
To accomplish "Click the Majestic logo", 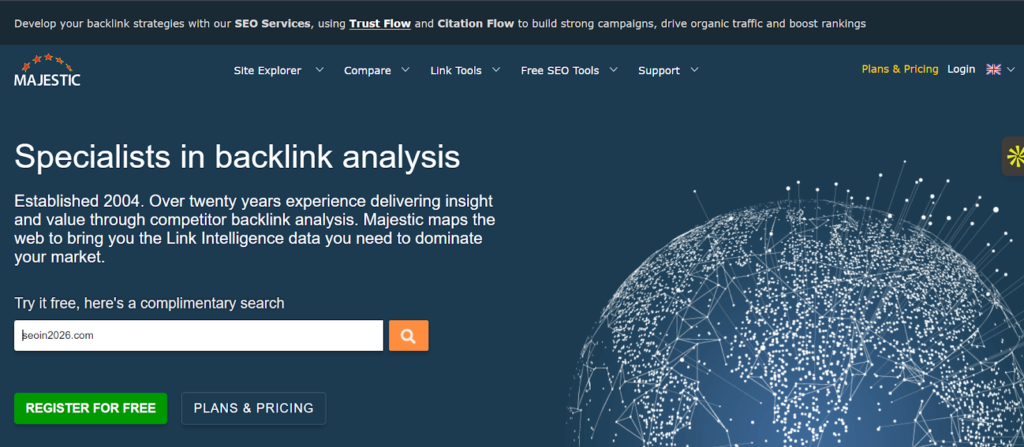I will coord(47,70).
